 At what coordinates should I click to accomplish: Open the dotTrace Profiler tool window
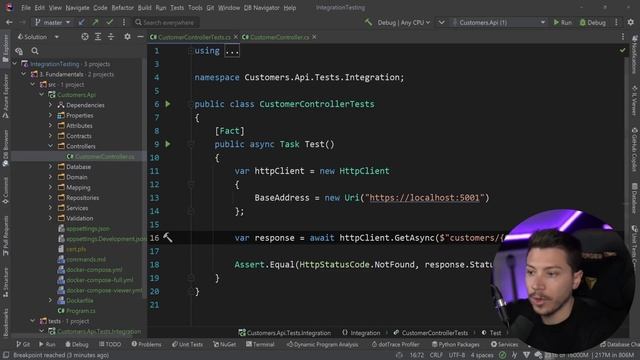tap(395, 344)
